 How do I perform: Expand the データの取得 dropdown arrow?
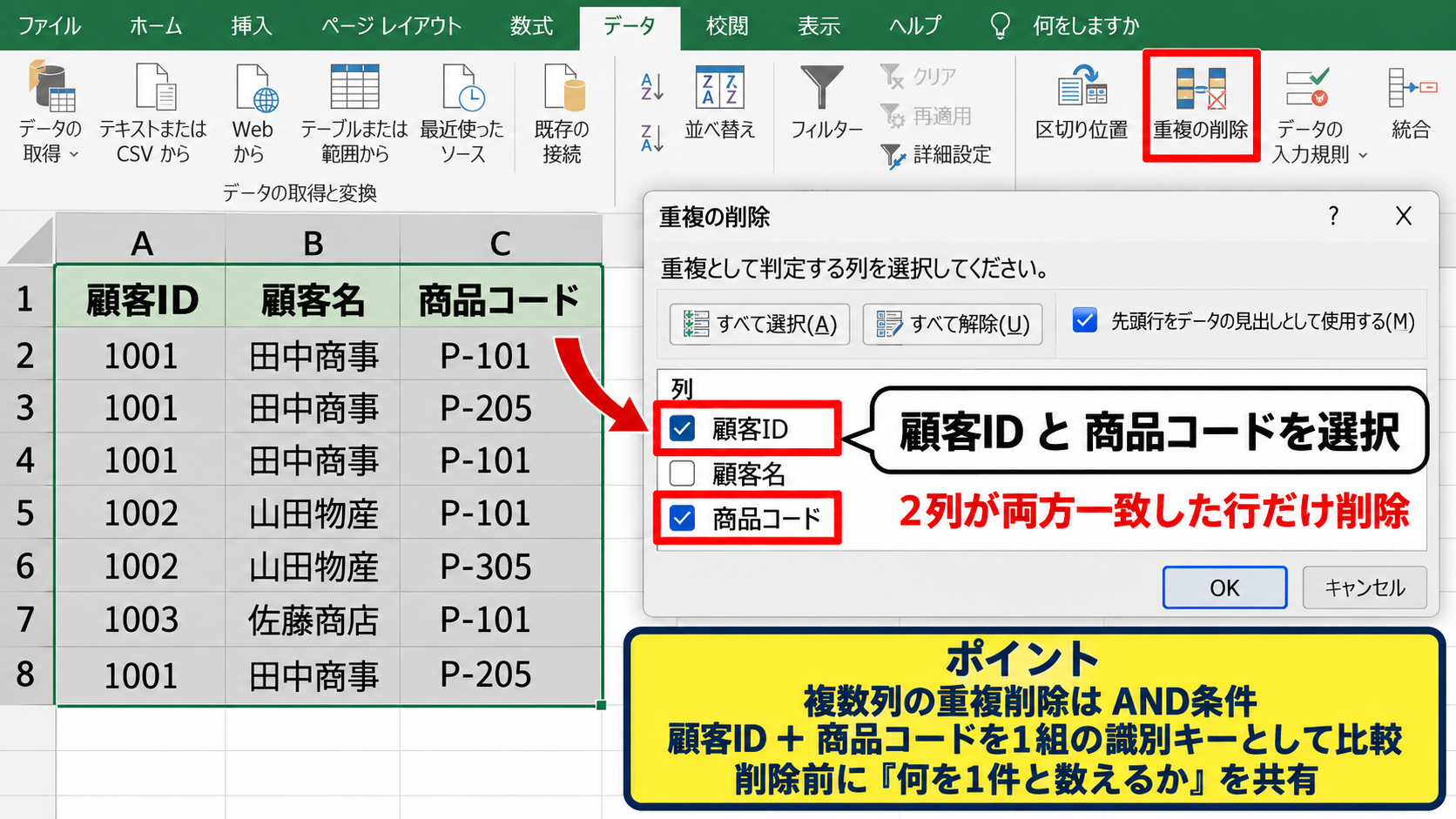74,155
